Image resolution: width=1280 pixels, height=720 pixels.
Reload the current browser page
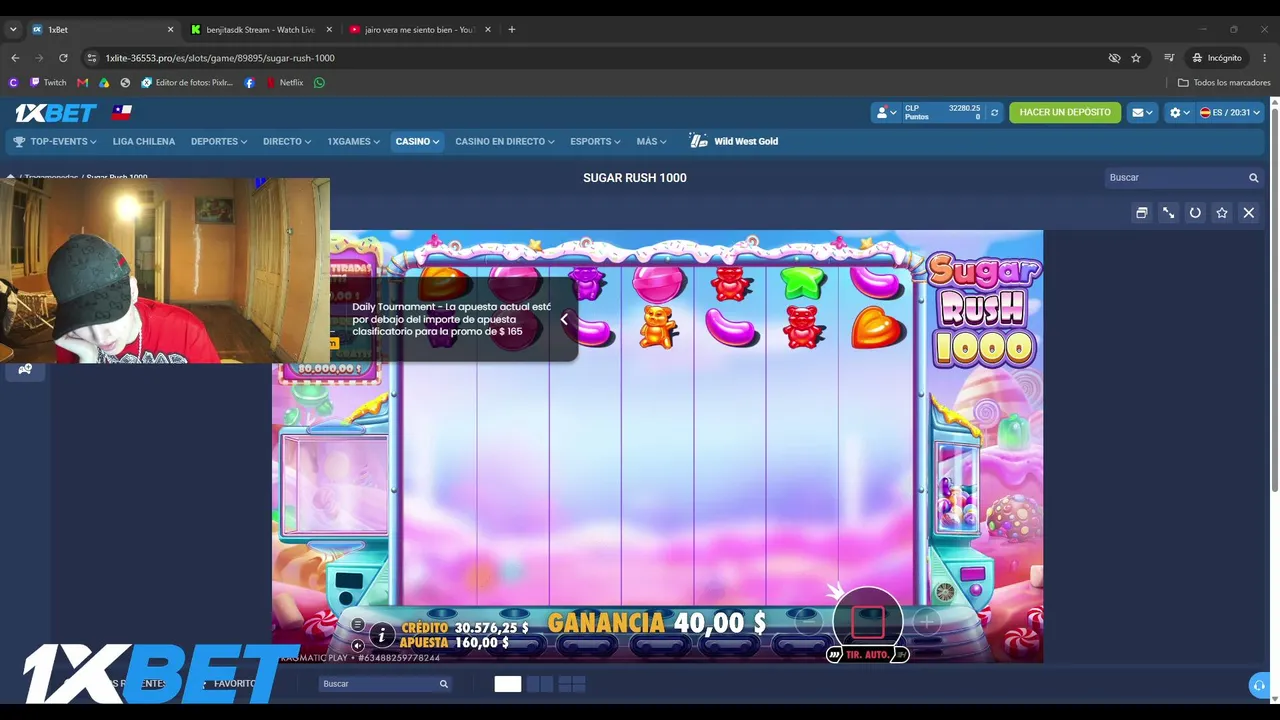tap(63, 58)
